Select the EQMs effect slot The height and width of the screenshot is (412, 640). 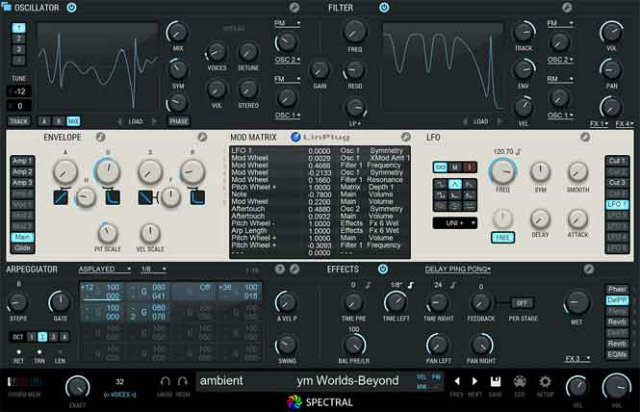pos(617,354)
